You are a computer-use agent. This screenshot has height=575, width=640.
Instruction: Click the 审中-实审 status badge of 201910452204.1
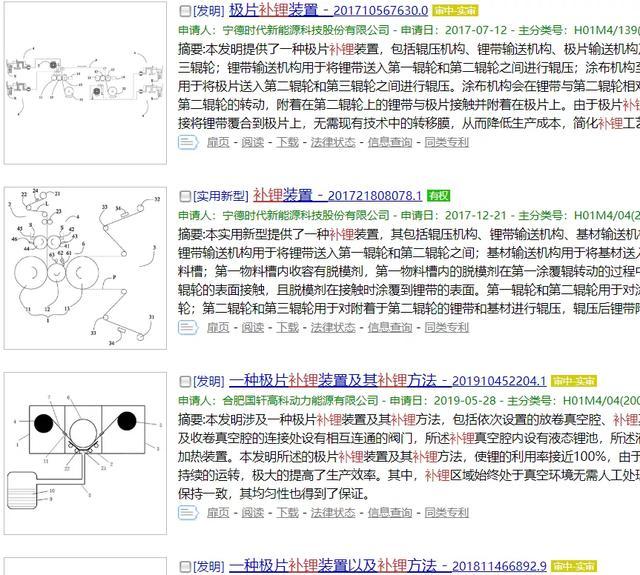(573, 381)
